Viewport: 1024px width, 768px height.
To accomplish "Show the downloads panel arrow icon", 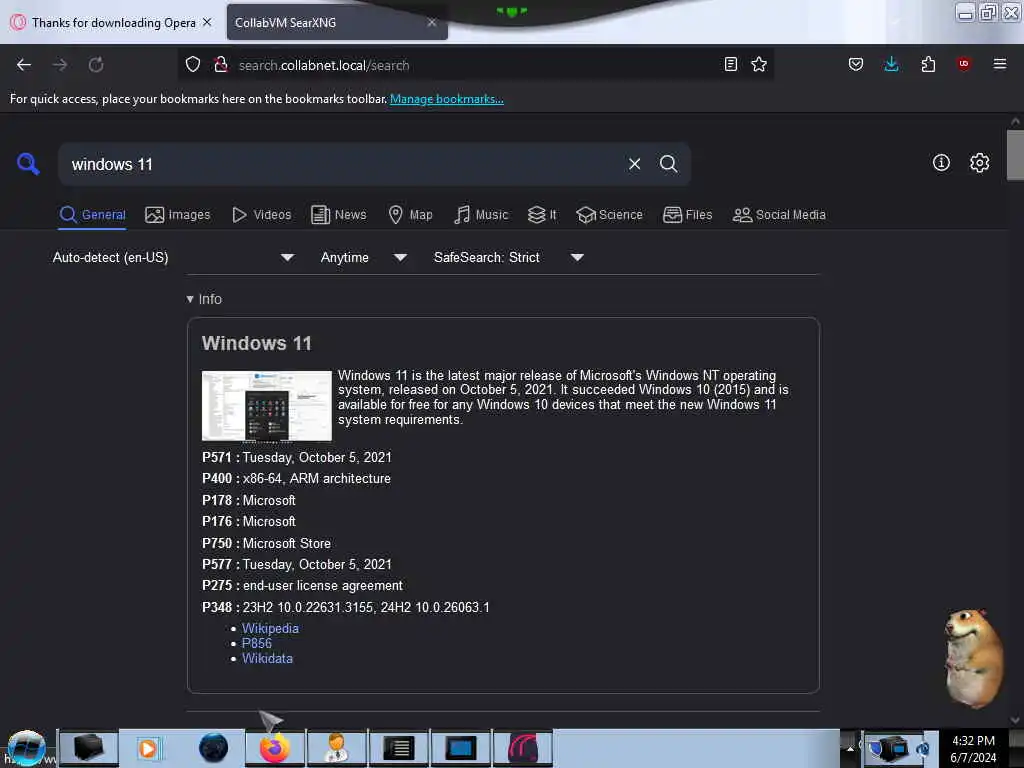I will [891, 64].
